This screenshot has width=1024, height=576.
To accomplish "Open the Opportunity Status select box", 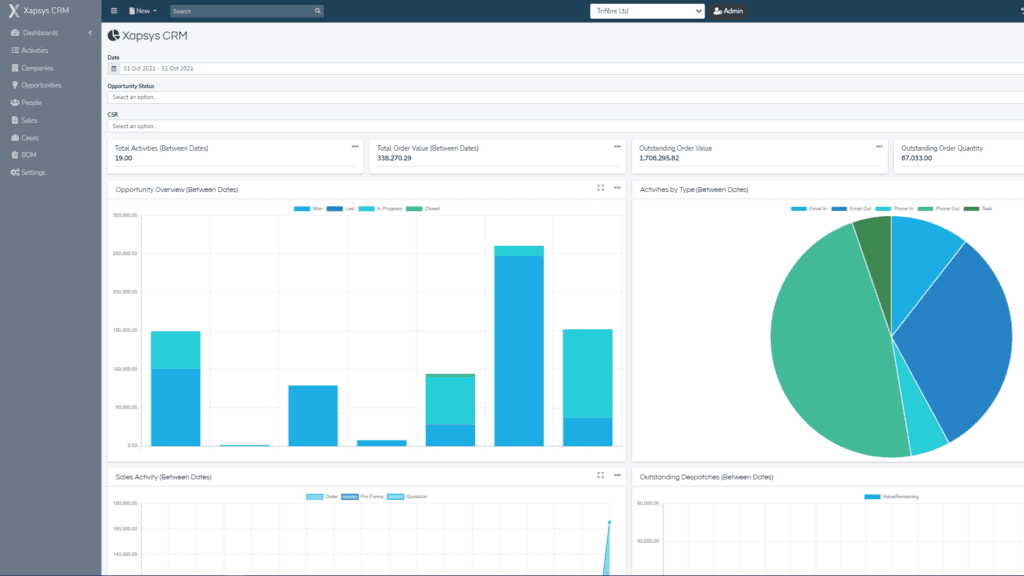I will click(x=566, y=97).
